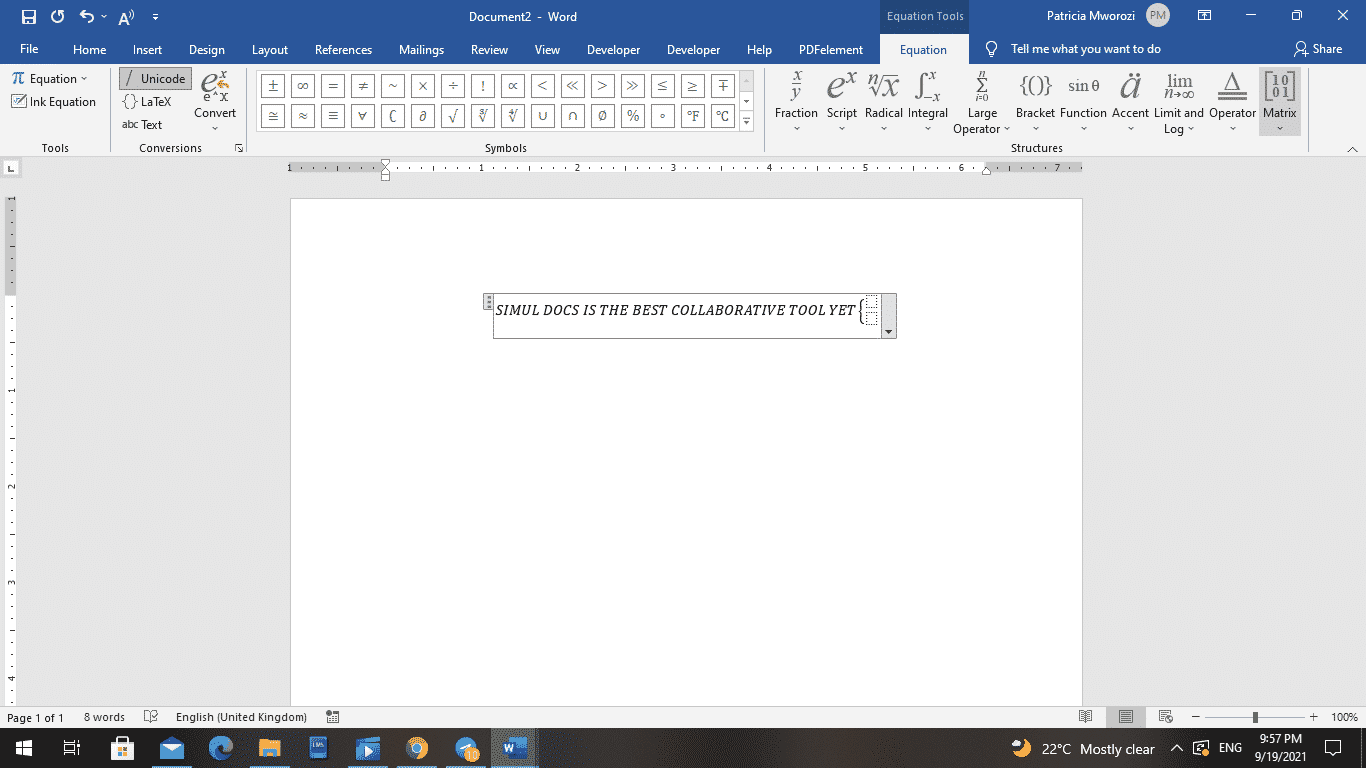Insert the degrees Celsius symbol
Image resolution: width=1366 pixels, height=768 pixels.
point(722,116)
